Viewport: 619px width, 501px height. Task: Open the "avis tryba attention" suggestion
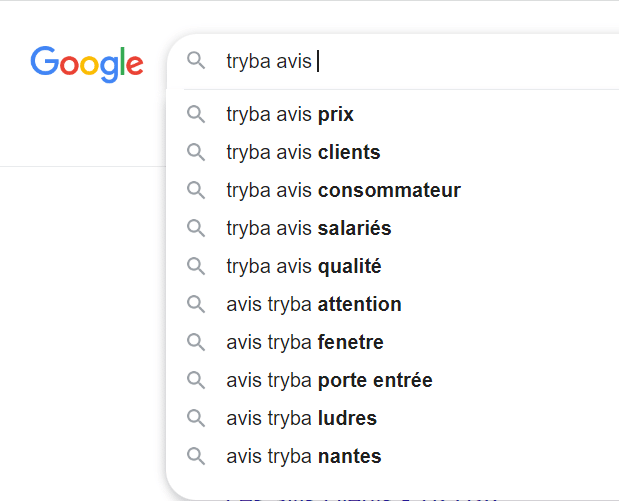tap(314, 304)
